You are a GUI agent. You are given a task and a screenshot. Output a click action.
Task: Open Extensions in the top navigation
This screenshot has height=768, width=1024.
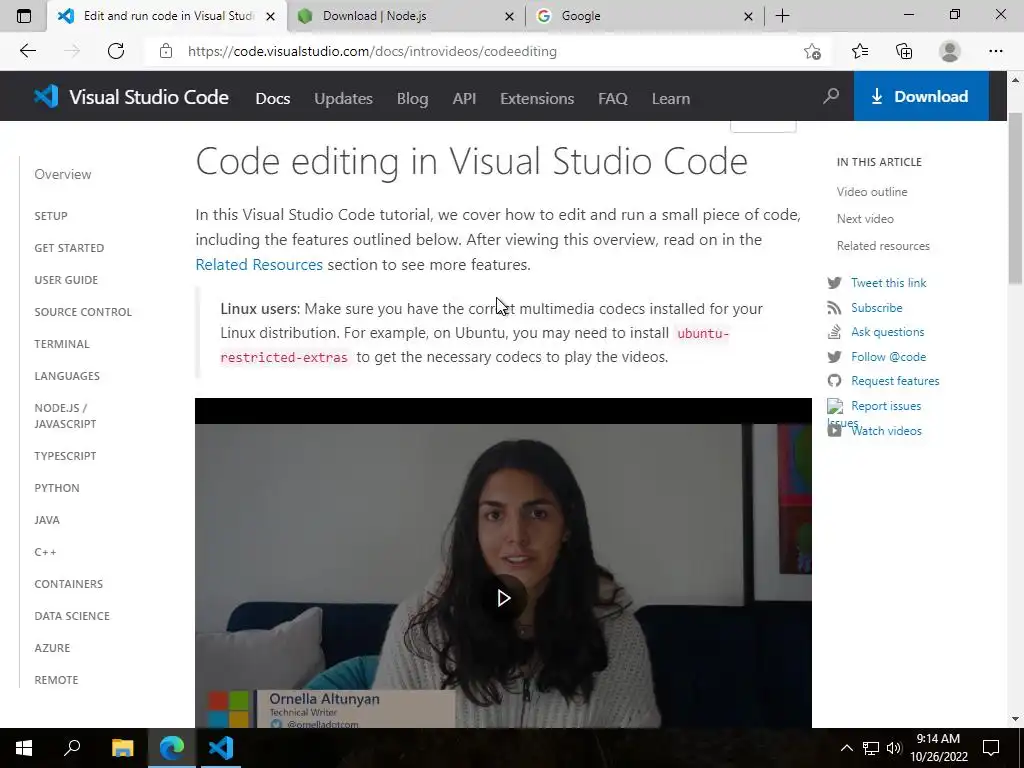(537, 99)
